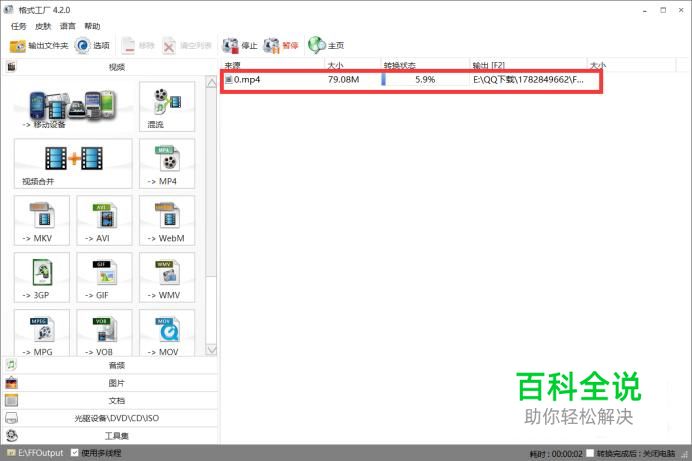Screen dimensions: 692x461
Task: Open the Language (语言) menu
Action: point(68,26)
